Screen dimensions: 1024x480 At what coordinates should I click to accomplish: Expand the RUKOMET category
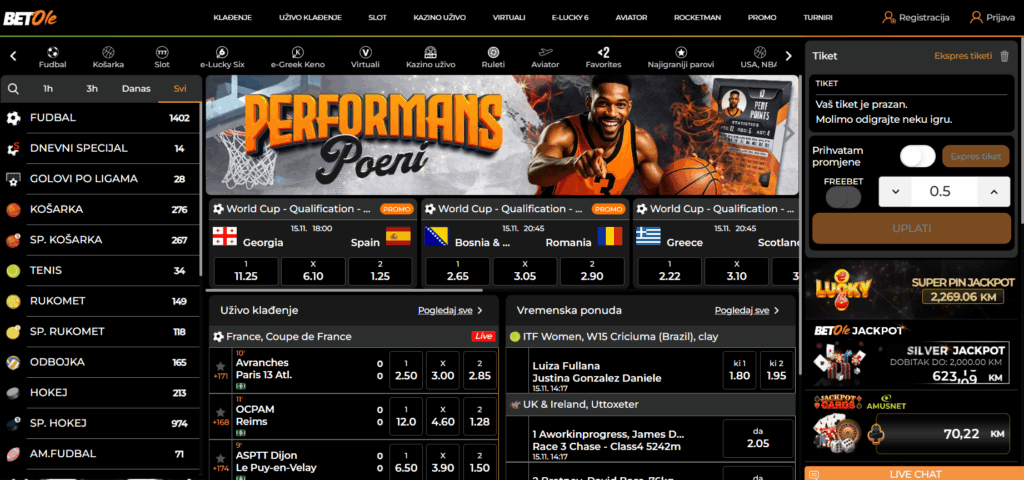[101, 301]
